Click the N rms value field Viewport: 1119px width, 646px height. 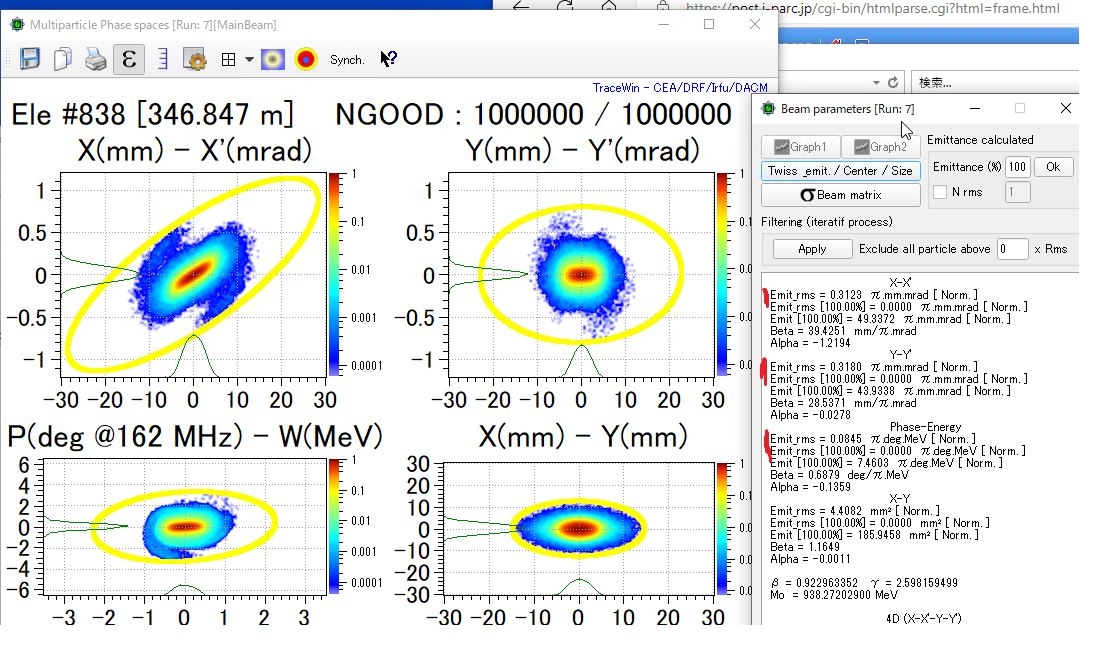(x=1018, y=192)
